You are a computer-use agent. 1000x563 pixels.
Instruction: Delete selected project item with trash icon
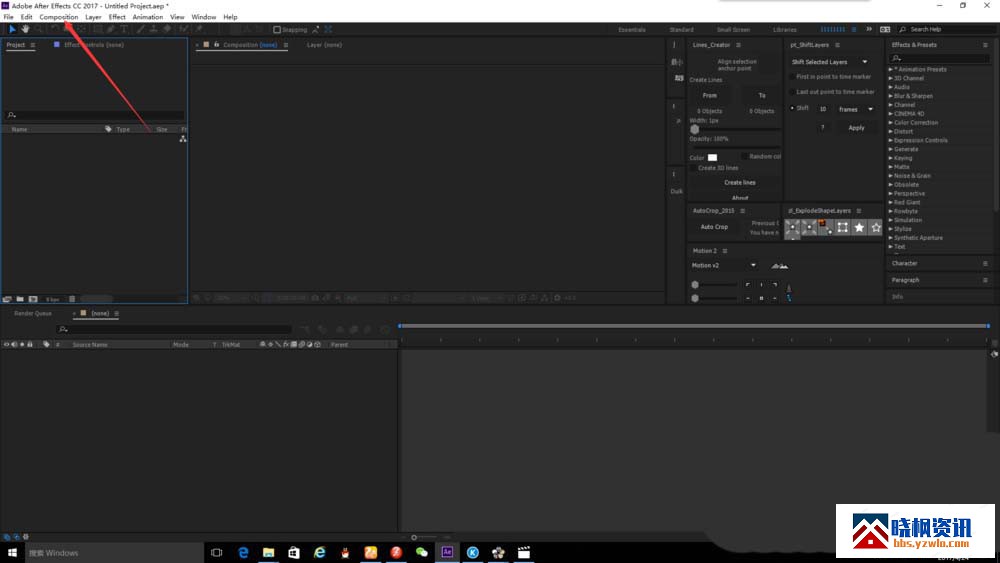[72, 299]
